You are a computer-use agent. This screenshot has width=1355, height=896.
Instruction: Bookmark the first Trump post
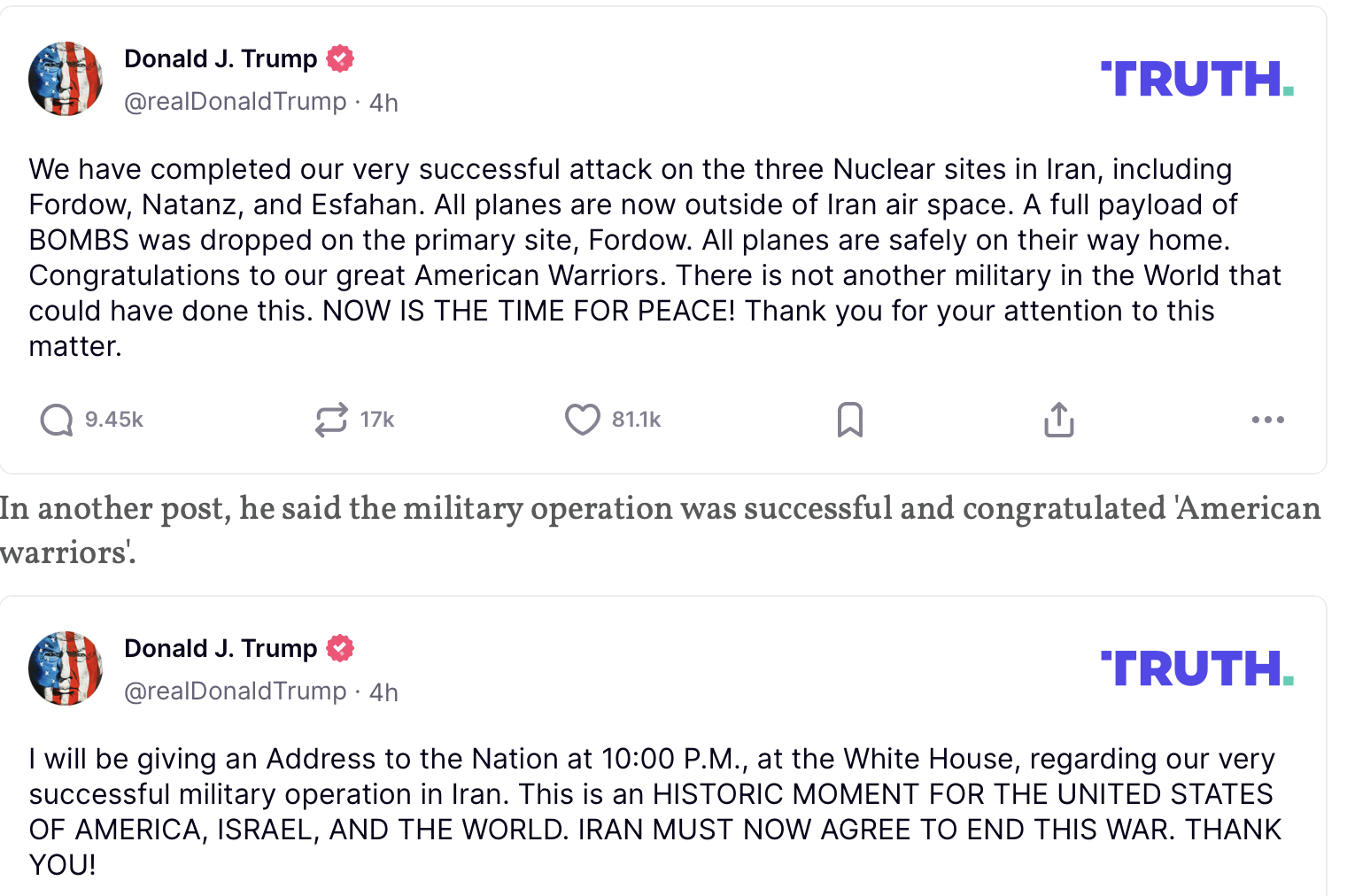click(849, 420)
